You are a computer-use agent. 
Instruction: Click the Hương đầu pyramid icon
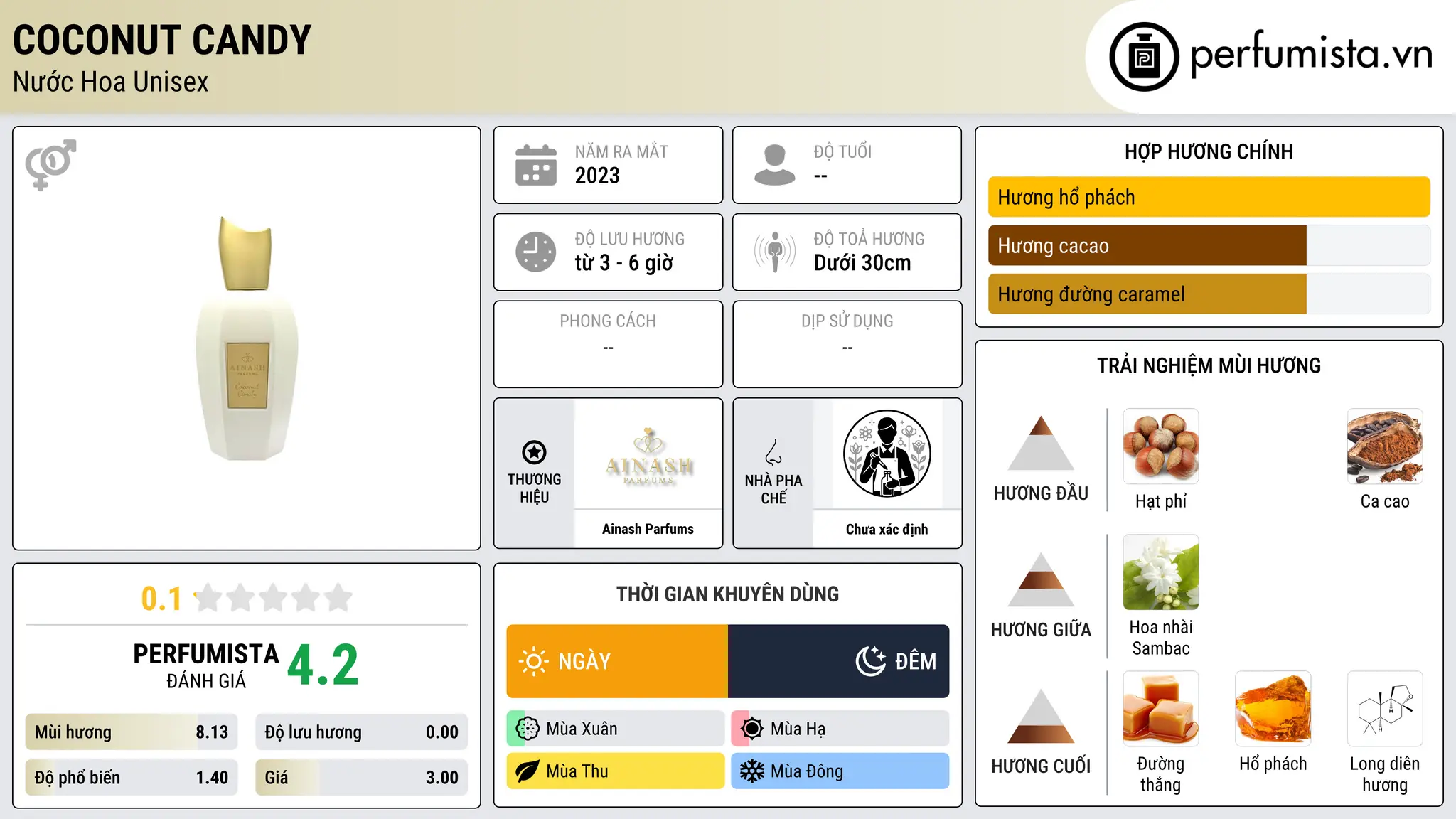(1041, 443)
